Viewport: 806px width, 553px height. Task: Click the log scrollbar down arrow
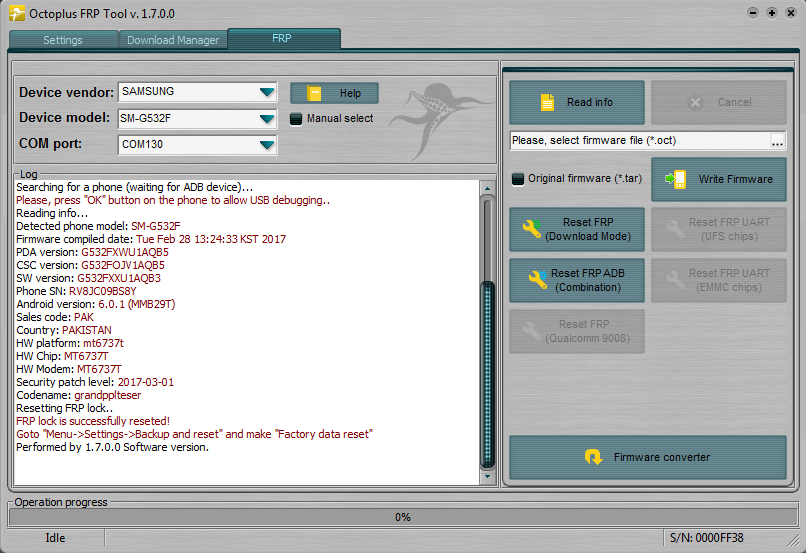click(x=487, y=476)
